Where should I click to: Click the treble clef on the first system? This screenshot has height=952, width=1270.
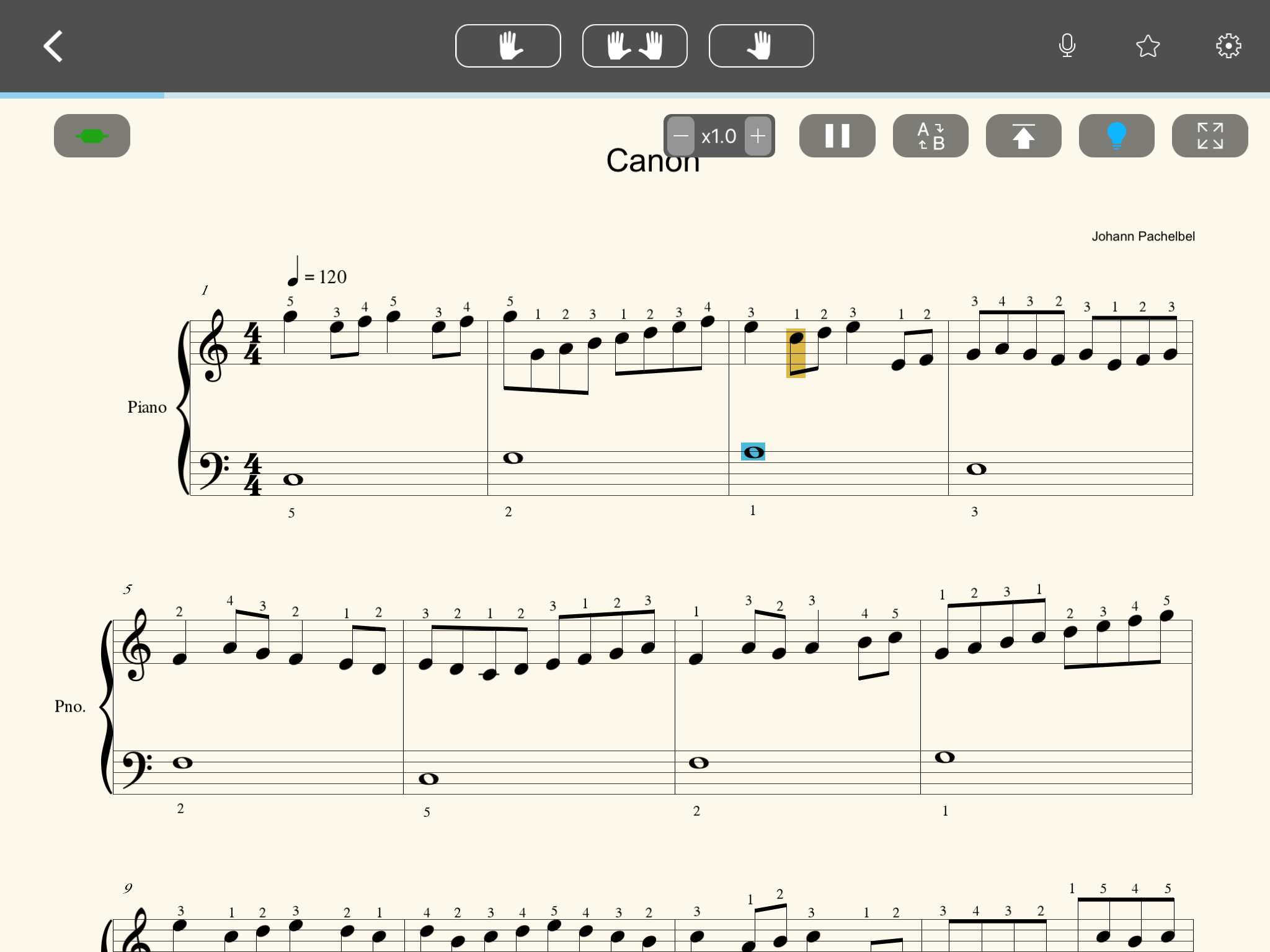pos(213,345)
